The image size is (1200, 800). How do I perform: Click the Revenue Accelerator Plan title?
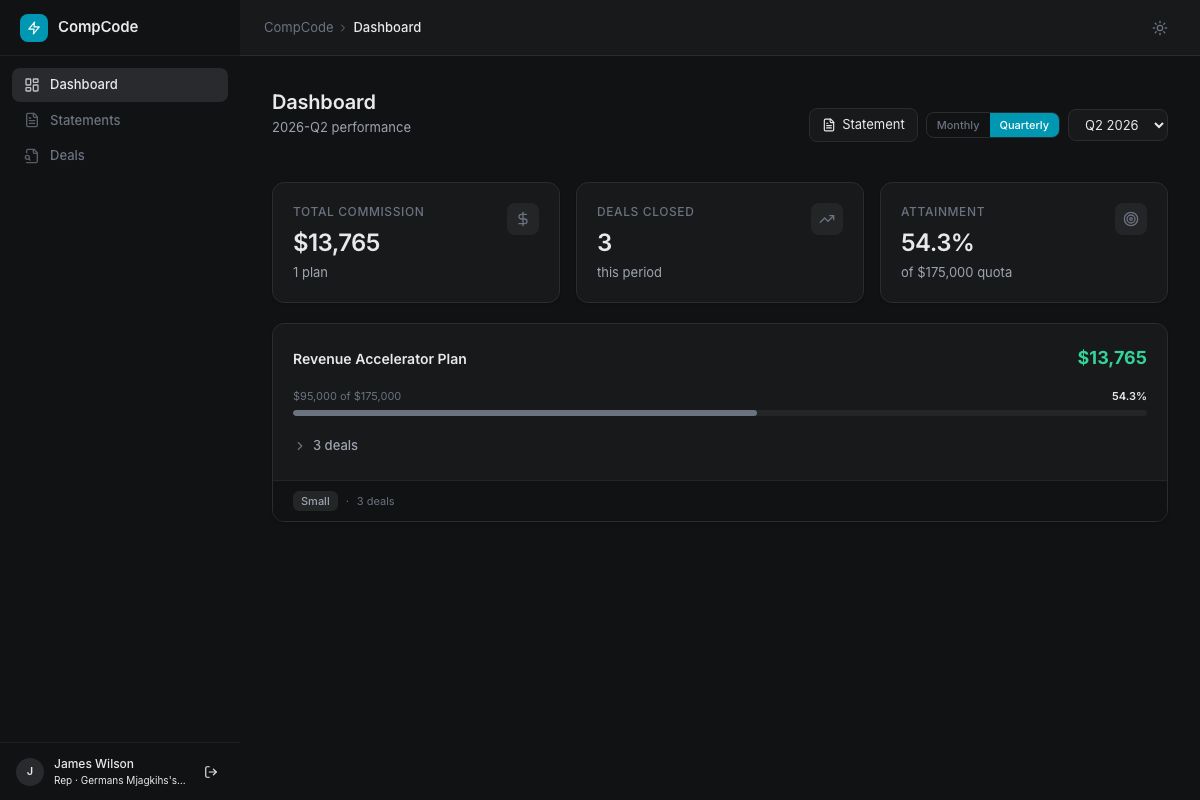point(380,359)
